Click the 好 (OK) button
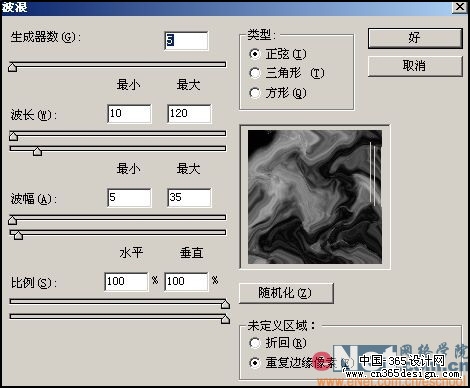 tap(415, 38)
